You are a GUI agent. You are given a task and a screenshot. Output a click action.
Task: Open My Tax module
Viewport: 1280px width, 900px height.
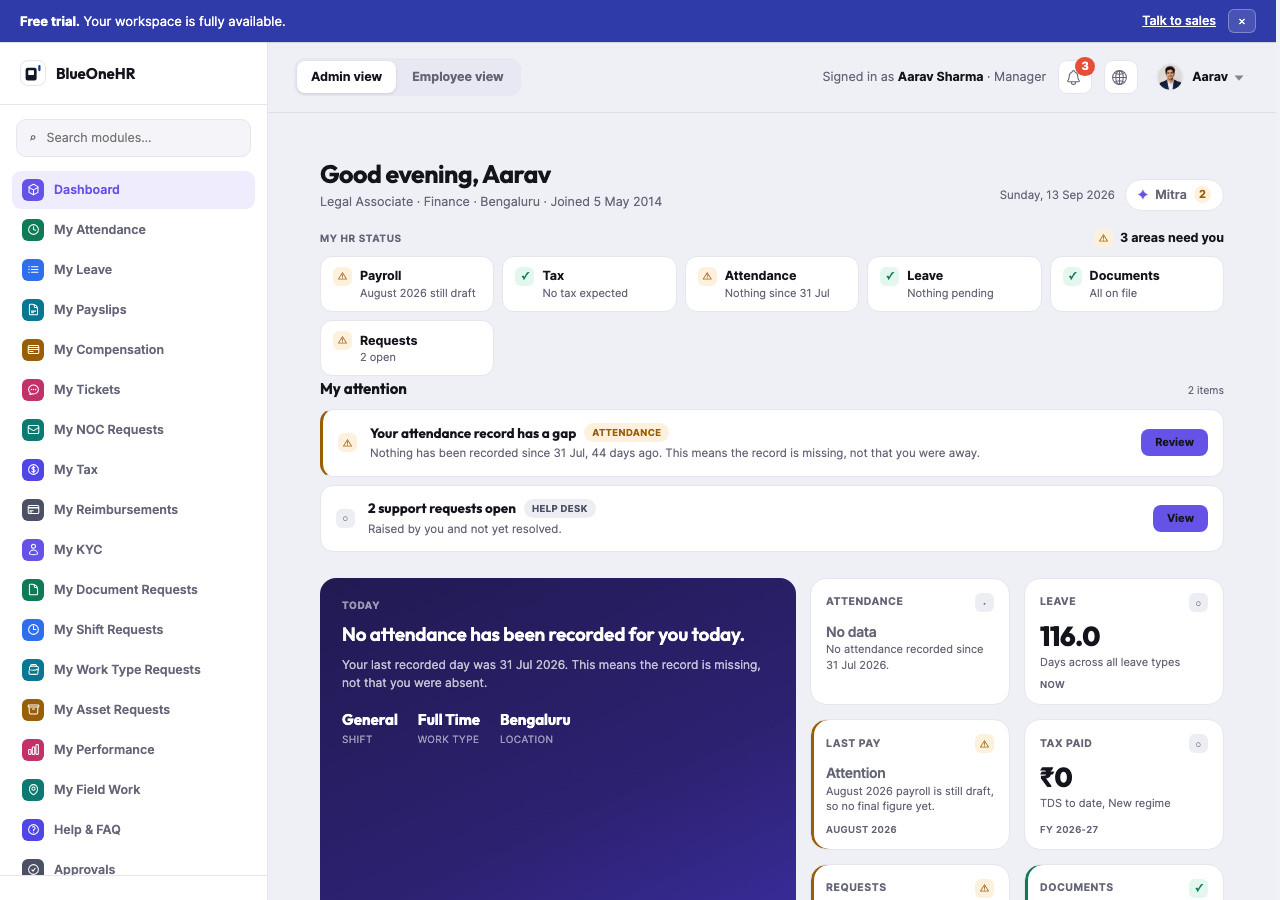(x=133, y=469)
